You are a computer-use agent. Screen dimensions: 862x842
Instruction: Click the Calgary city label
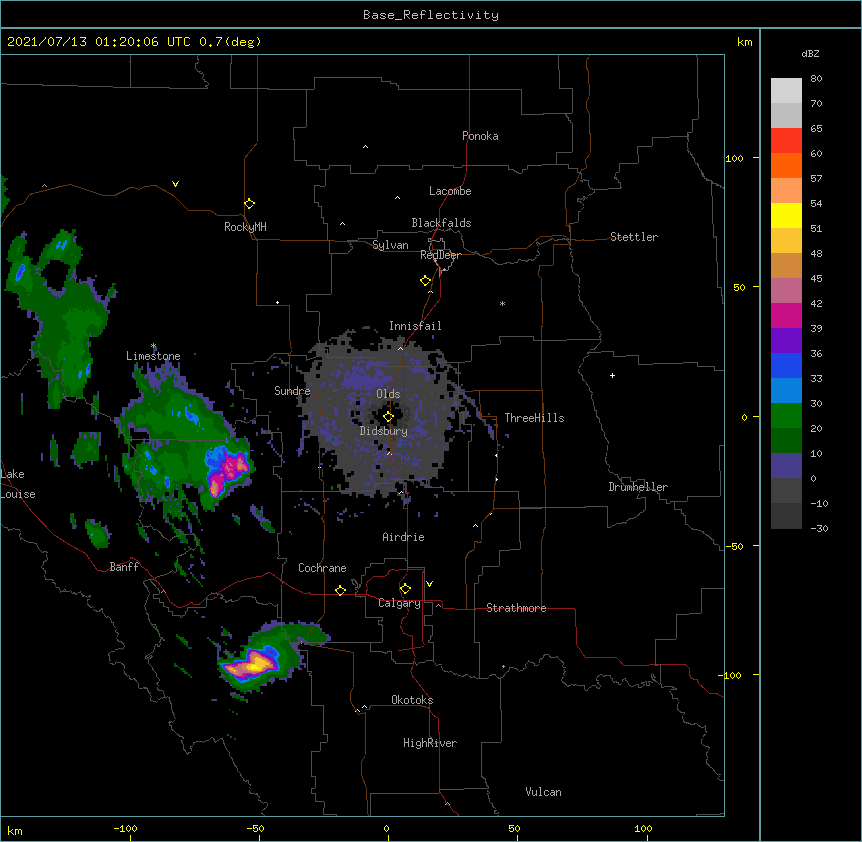point(399,603)
